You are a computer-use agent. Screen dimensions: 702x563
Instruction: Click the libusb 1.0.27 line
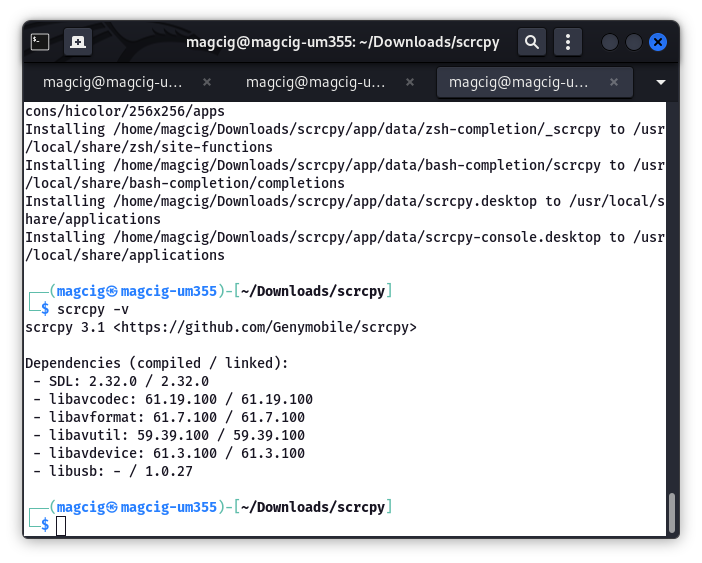click(113, 471)
